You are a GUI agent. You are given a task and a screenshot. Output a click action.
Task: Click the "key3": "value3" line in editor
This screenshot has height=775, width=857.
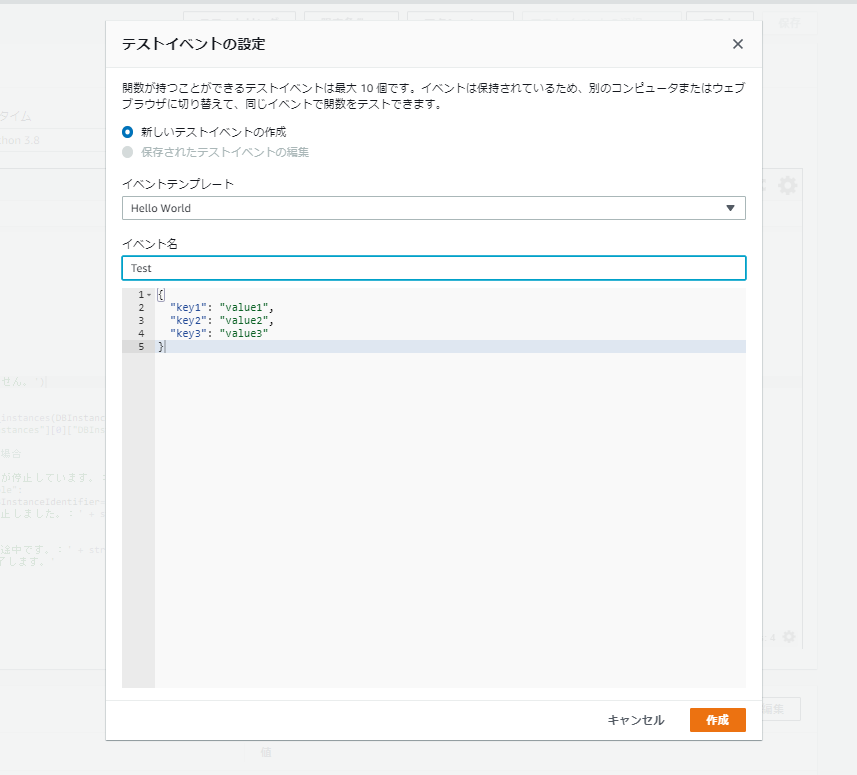(219, 333)
